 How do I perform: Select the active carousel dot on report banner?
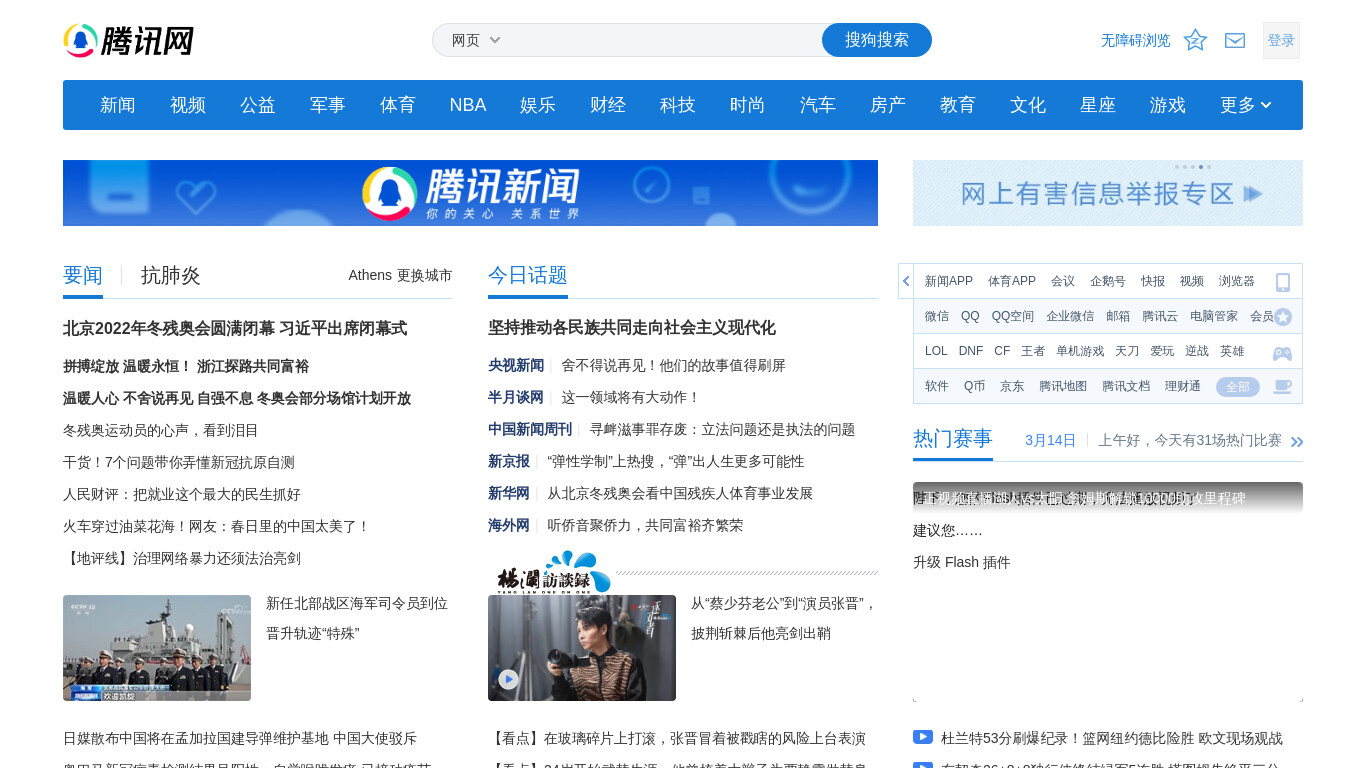point(1201,167)
